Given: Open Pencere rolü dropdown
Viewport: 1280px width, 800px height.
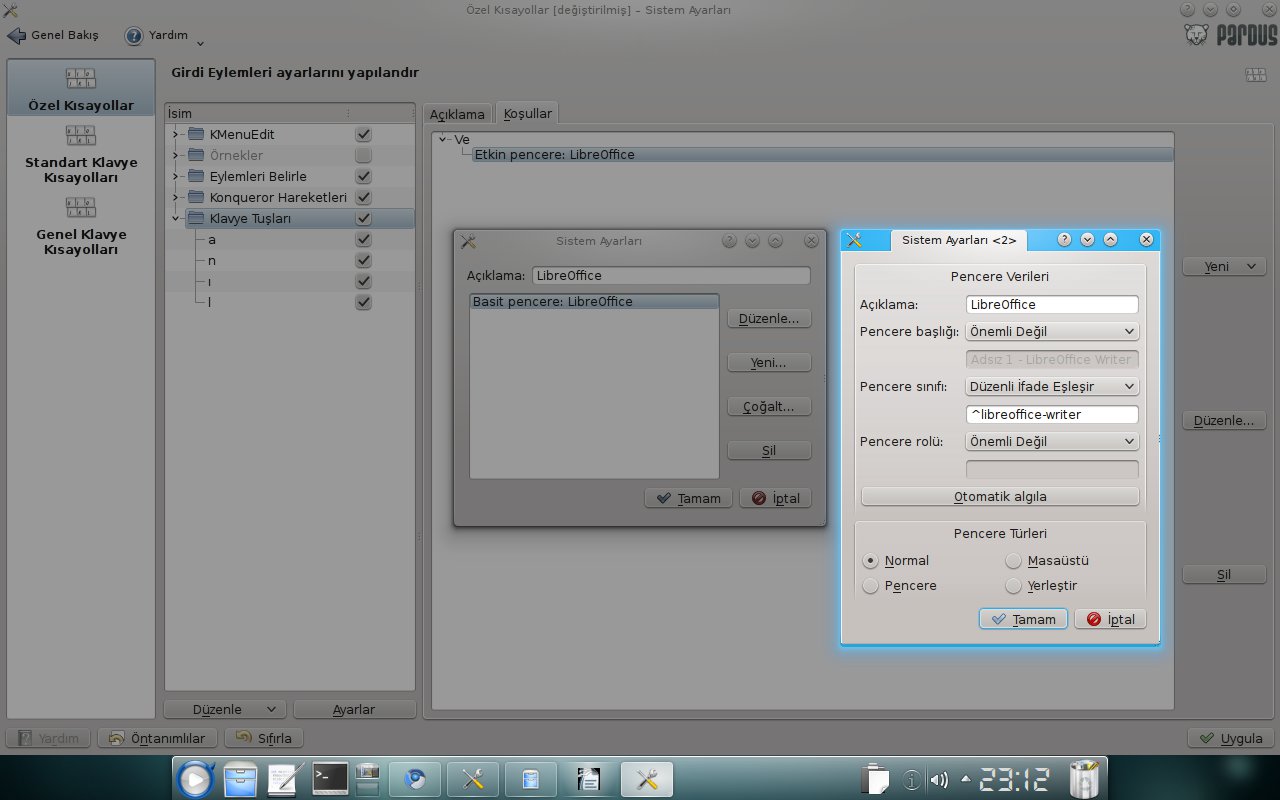Looking at the screenshot, I should click(x=1052, y=441).
